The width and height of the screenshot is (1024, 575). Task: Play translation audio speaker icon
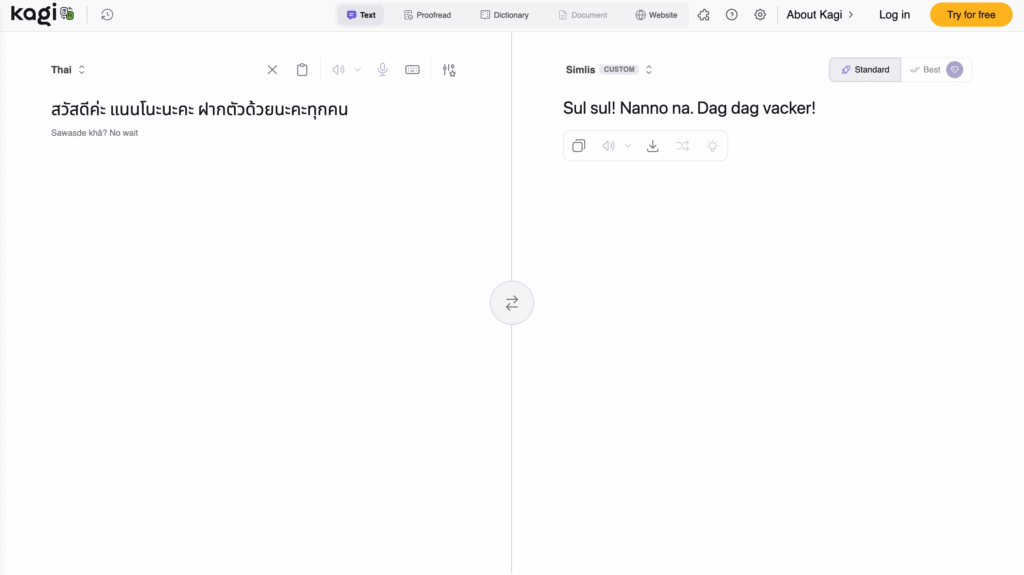pos(609,146)
